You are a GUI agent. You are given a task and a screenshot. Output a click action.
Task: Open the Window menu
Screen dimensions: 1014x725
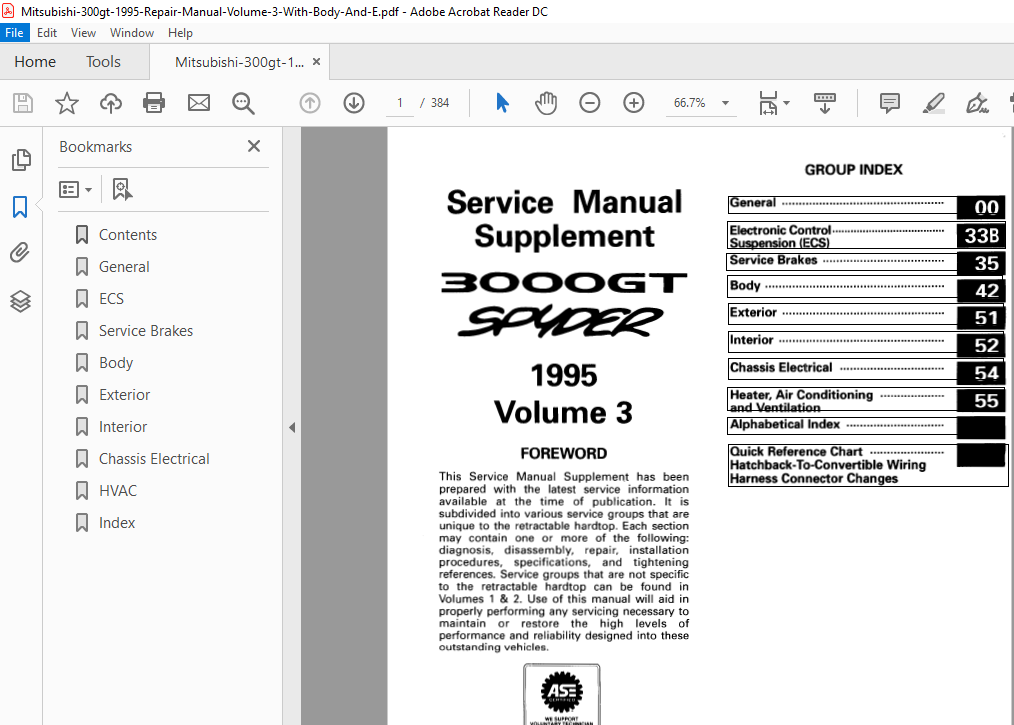pos(132,32)
